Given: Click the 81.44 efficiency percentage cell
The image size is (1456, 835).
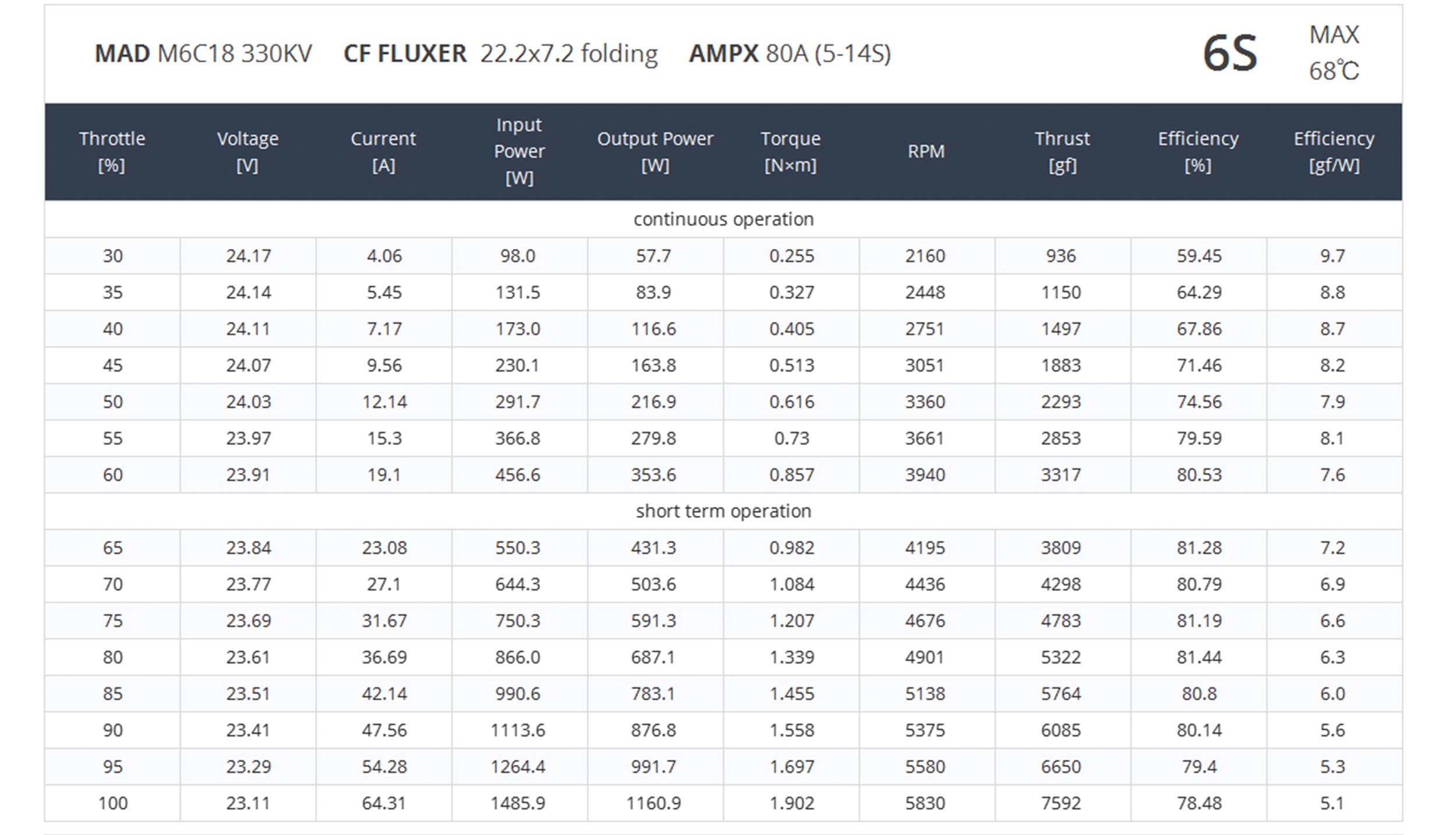Looking at the screenshot, I should [1199, 657].
